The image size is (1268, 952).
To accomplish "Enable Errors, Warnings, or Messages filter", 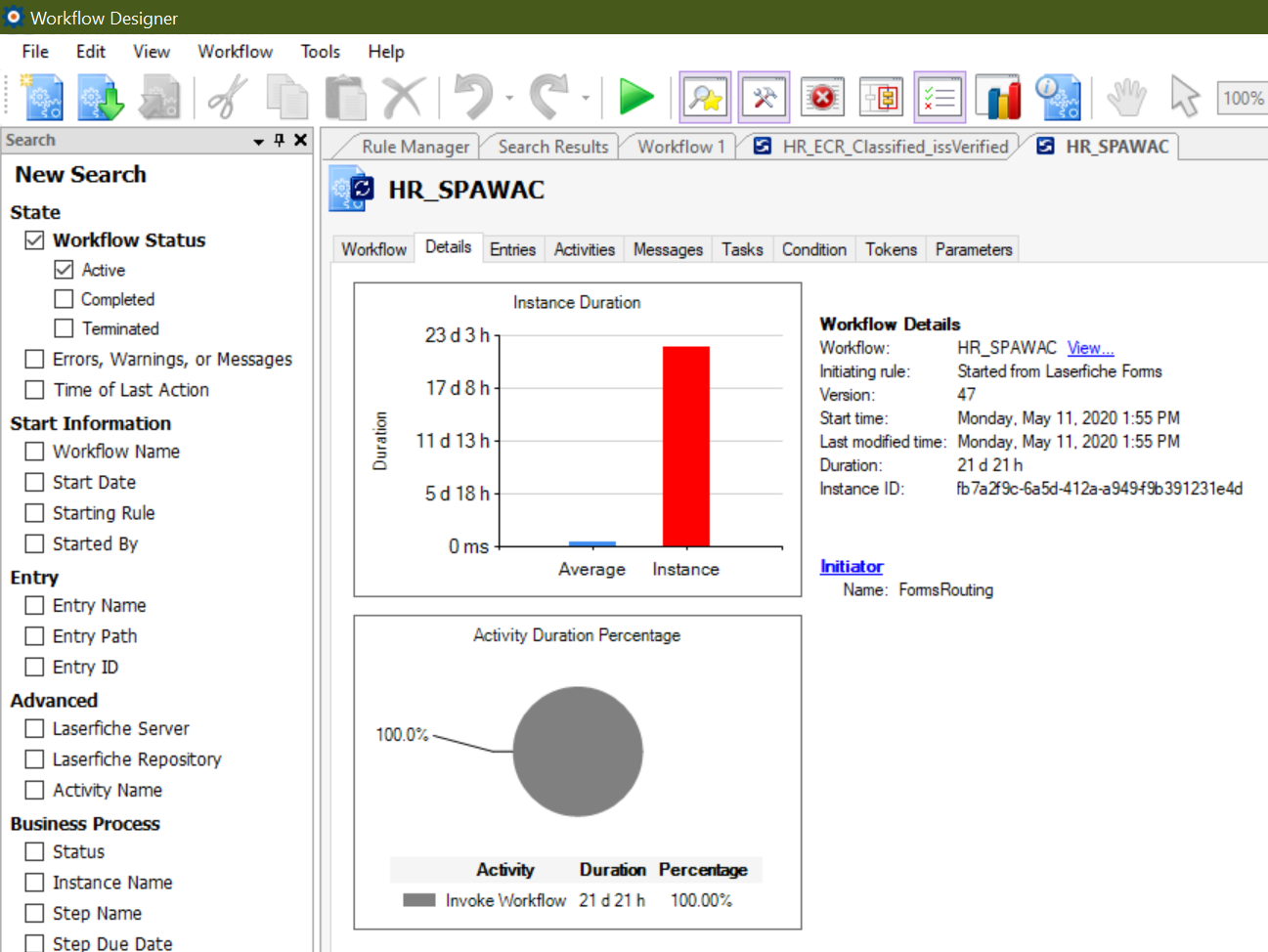I will 35,359.
